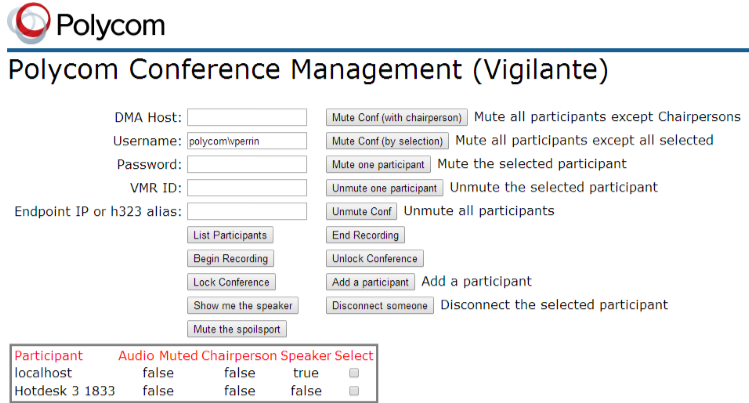Click the localhost participant name
The image size is (749, 403).
pyautogui.click(x=43, y=373)
